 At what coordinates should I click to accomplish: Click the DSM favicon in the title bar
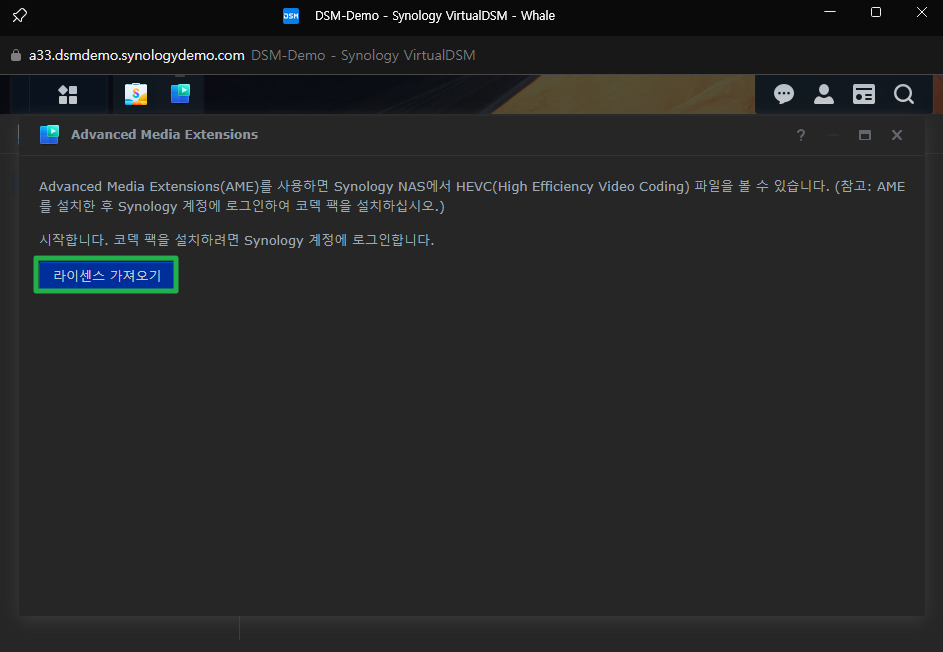point(291,16)
